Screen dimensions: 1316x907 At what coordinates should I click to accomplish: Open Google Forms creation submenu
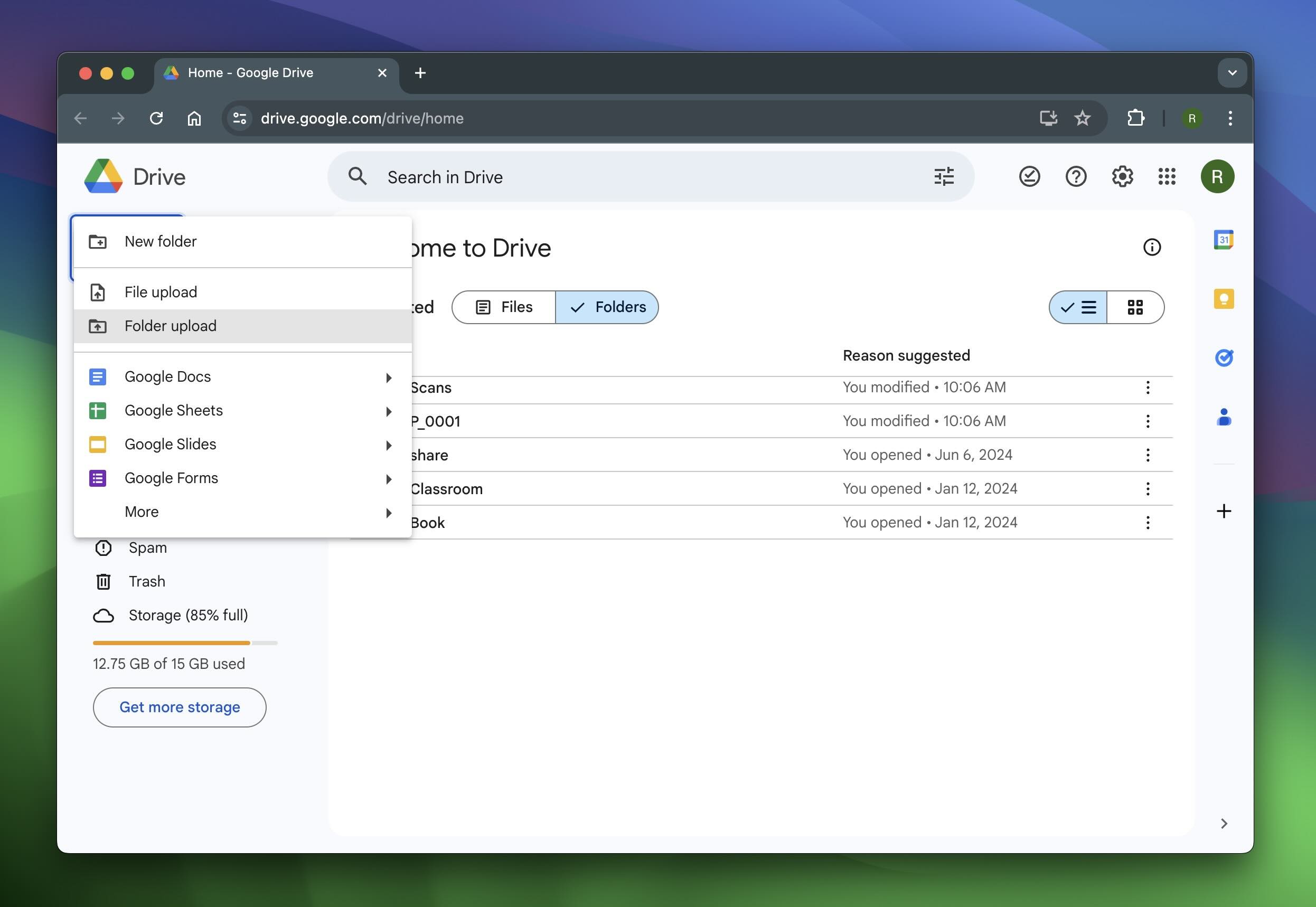point(387,477)
